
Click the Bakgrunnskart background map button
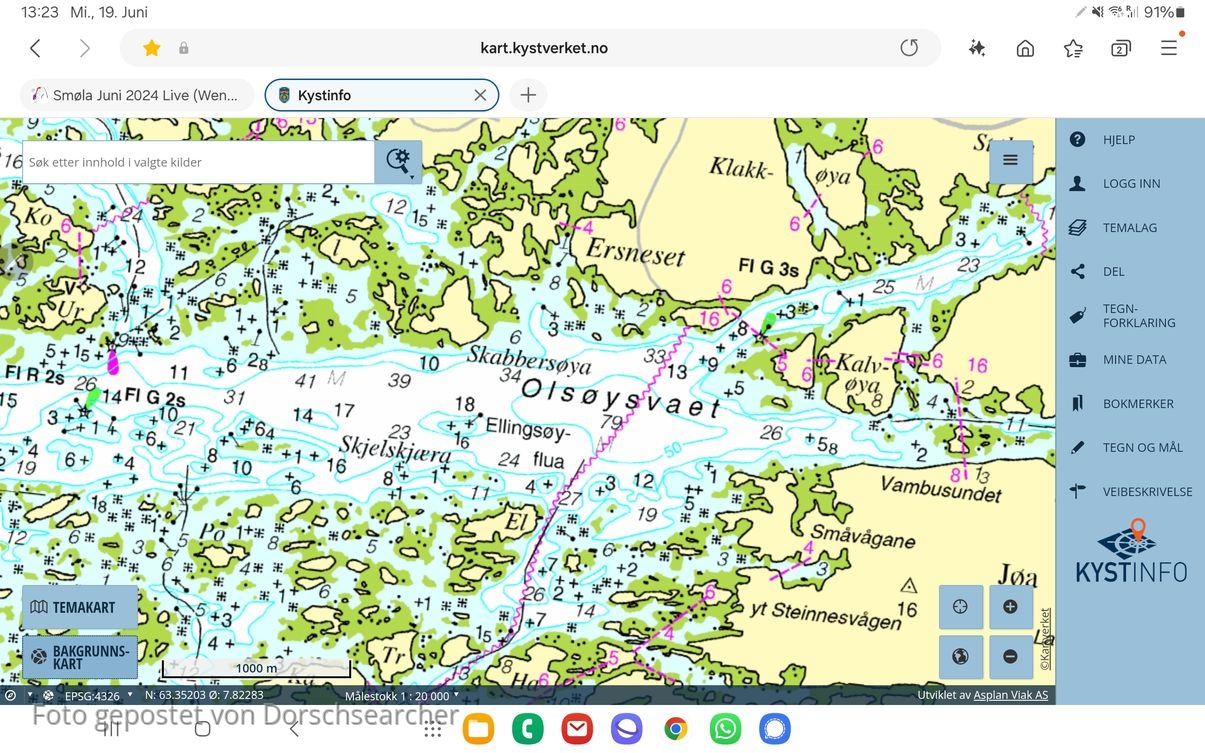click(80, 657)
